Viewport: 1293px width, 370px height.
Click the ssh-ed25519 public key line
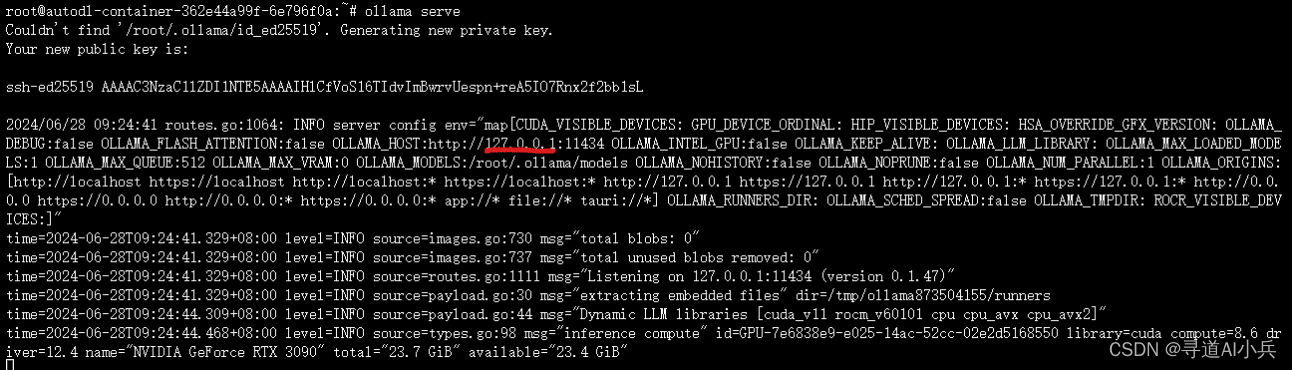click(x=324, y=87)
